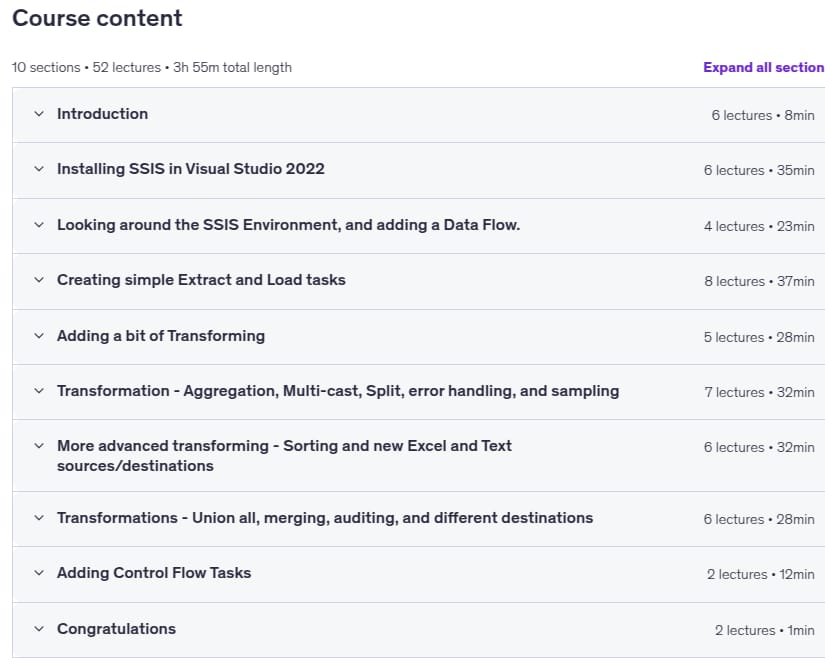Screen dimensions: 825x658
Task: Expand Installing SSIS in Visual Studio 2022 chevron
Action: click(x=39, y=169)
